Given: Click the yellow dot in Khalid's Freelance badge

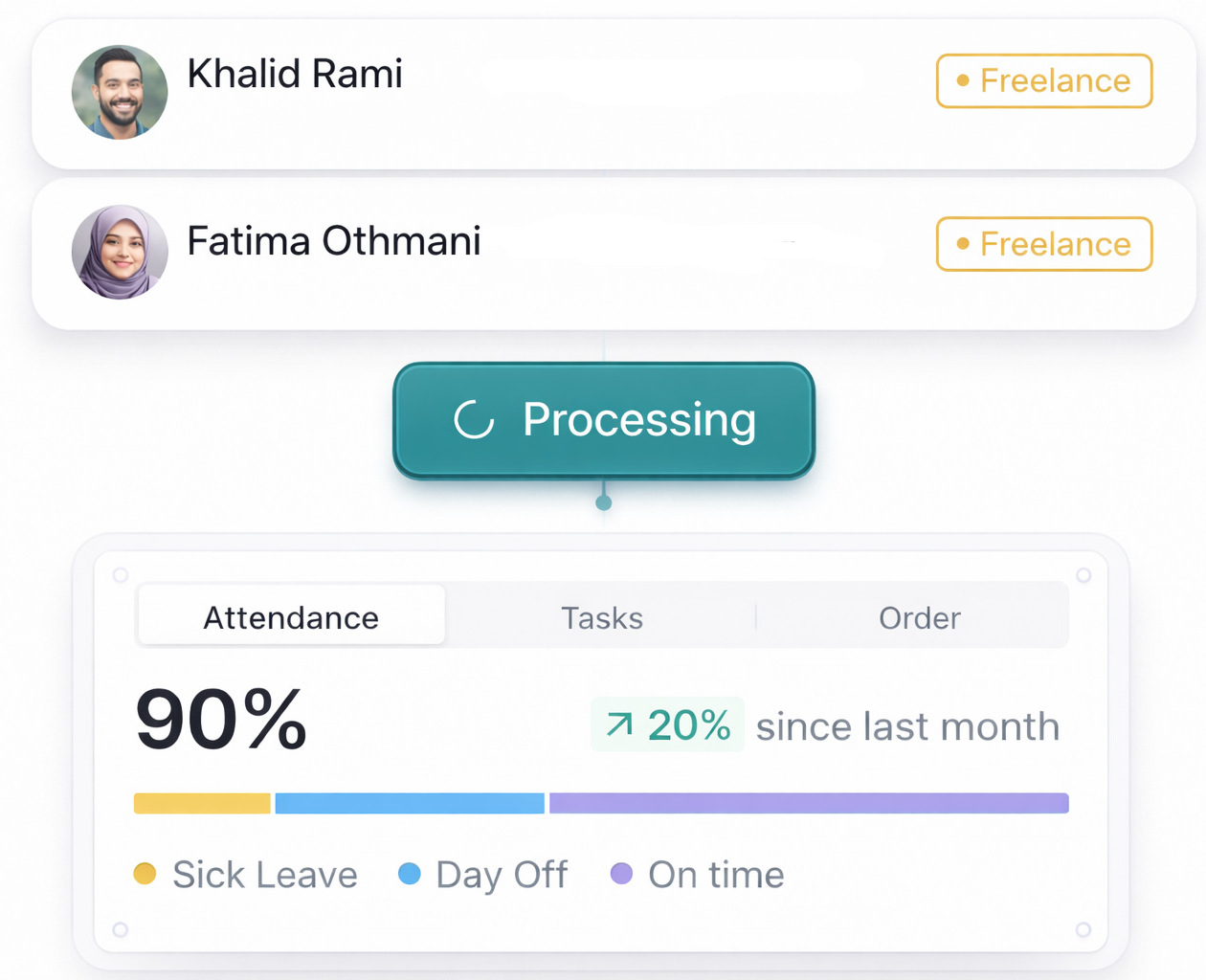Looking at the screenshot, I should pyautogui.click(x=963, y=80).
